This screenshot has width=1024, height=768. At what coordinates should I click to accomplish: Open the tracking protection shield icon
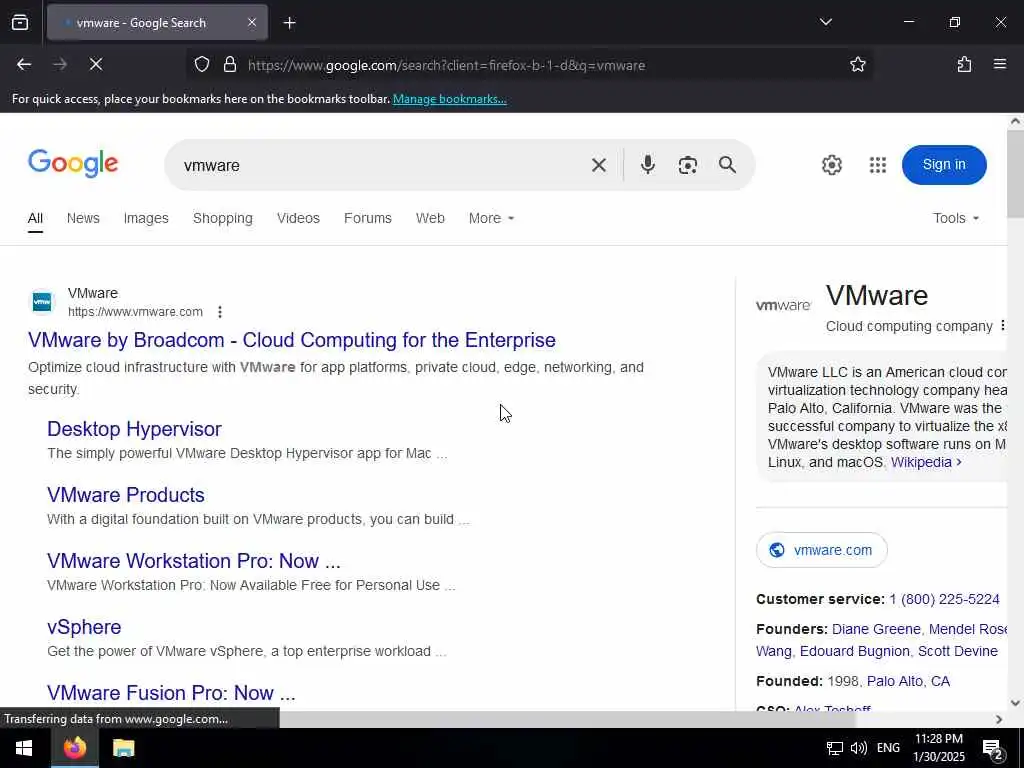point(202,64)
